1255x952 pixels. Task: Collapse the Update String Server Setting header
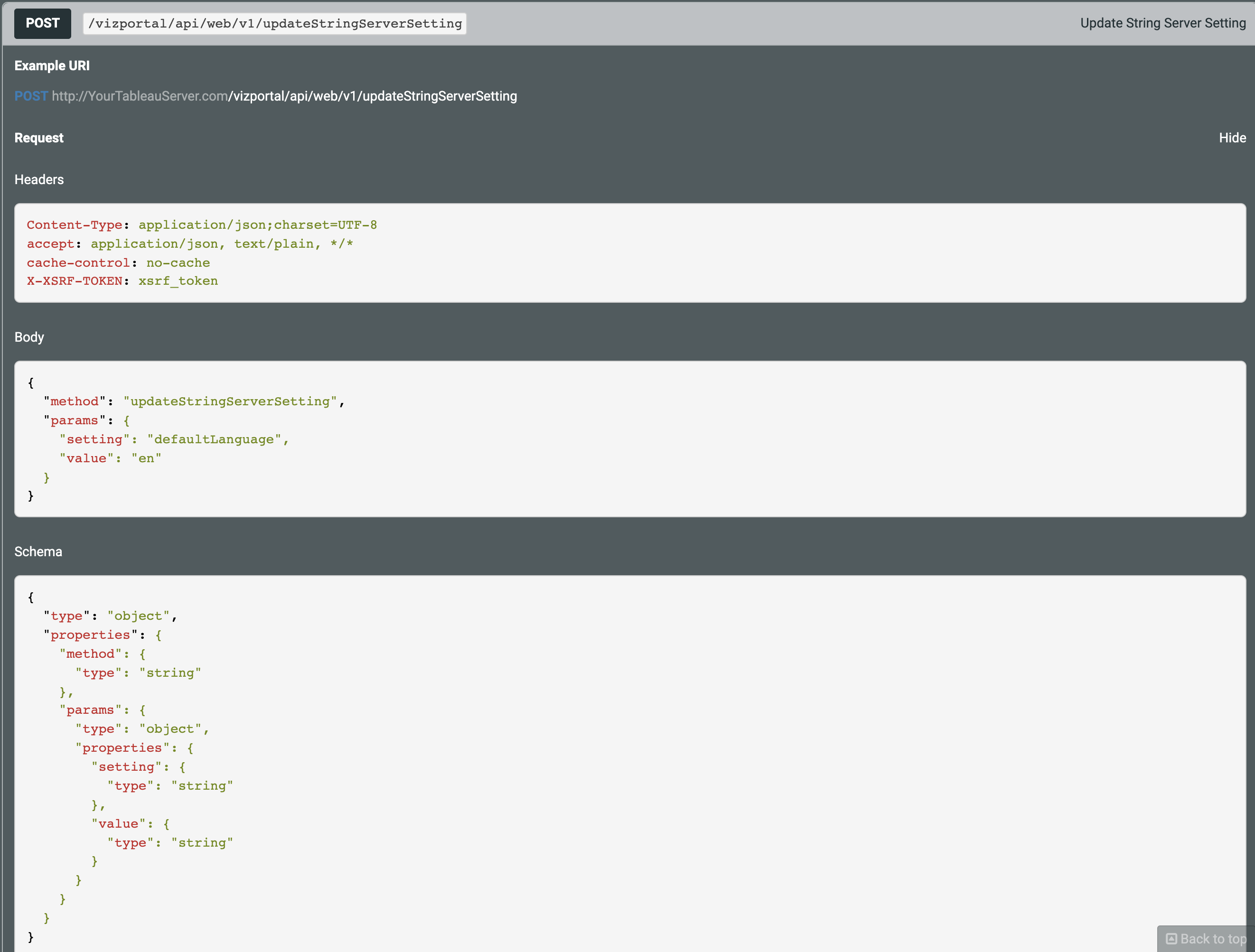click(x=1162, y=23)
